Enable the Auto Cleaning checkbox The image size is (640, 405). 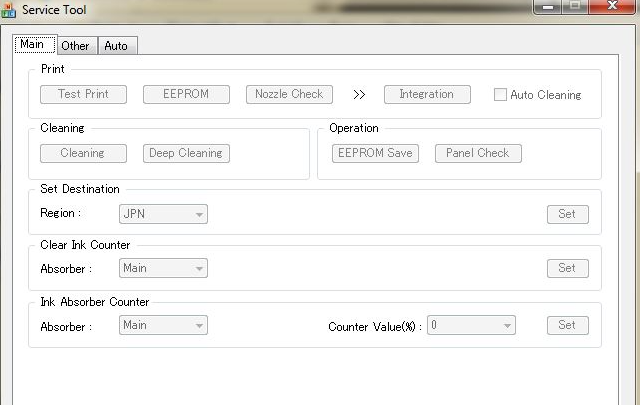[501, 95]
